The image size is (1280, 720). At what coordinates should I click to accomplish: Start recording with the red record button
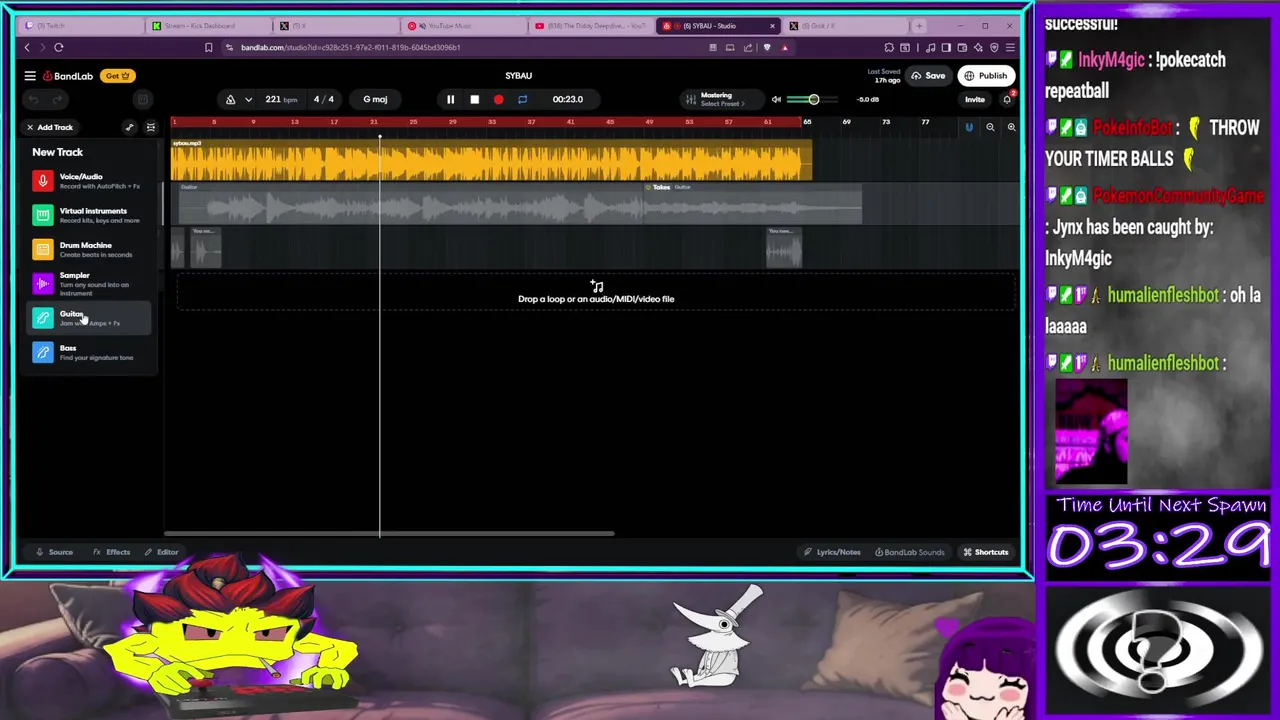click(x=498, y=99)
